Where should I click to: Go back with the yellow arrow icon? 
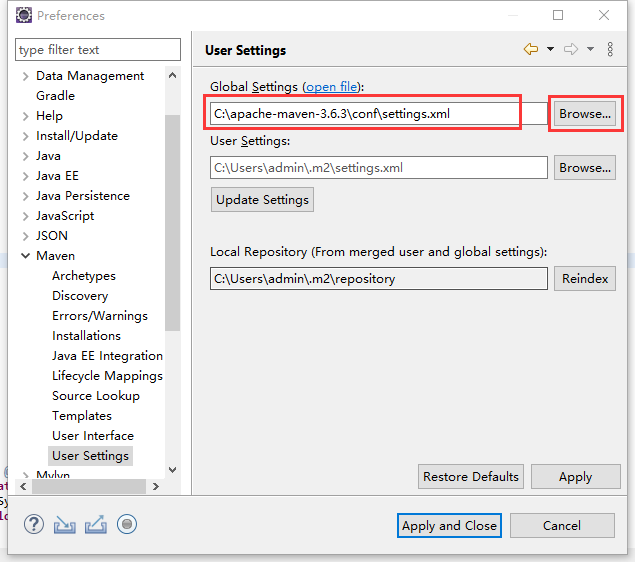pyautogui.click(x=530, y=50)
